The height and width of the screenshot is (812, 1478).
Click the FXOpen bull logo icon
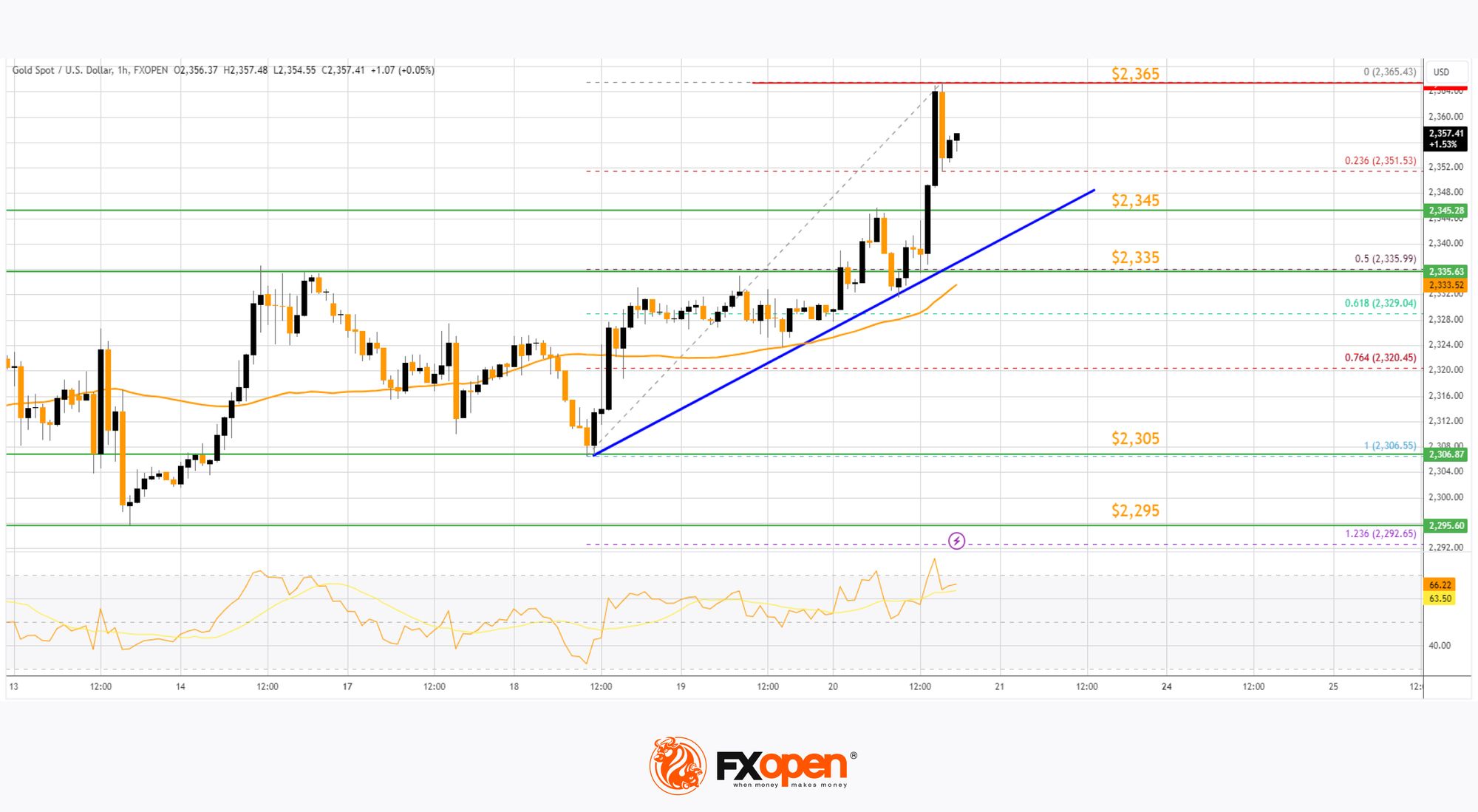pos(678,765)
